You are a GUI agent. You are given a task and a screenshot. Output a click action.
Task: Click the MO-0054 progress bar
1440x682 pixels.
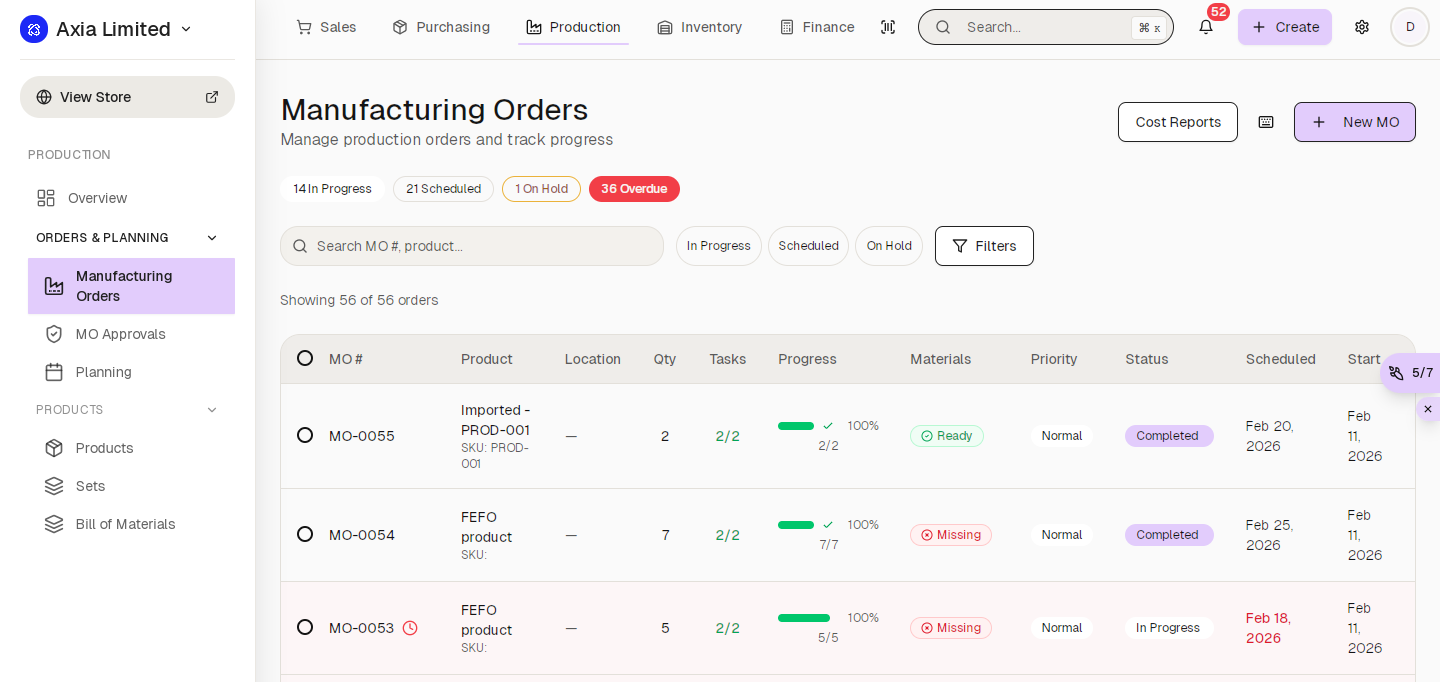[796, 525]
